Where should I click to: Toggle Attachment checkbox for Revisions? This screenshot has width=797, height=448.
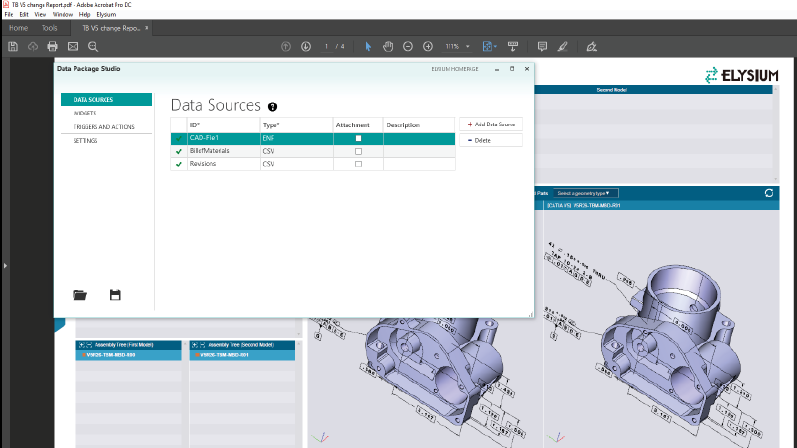tap(358, 163)
